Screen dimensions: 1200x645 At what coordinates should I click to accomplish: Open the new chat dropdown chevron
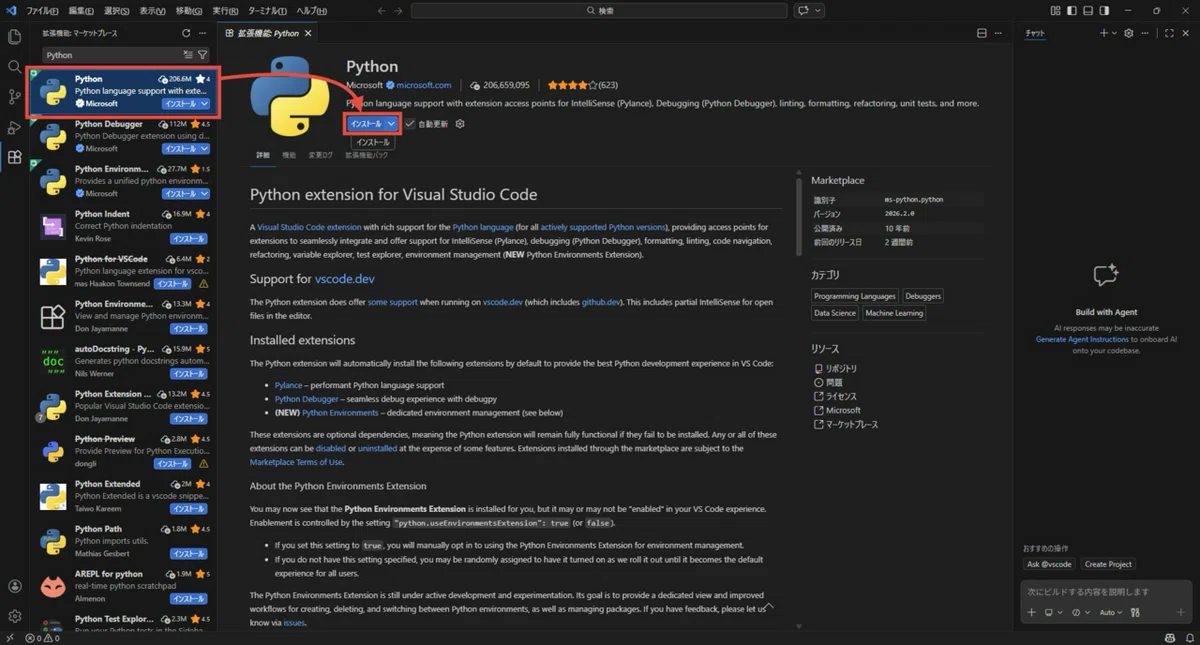(x=1115, y=33)
